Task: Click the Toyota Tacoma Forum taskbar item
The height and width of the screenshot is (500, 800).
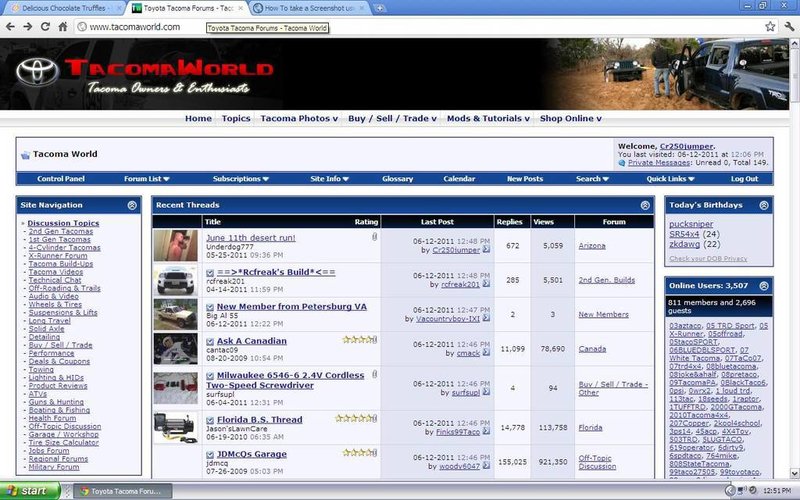Action: pyautogui.click(x=122, y=491)
